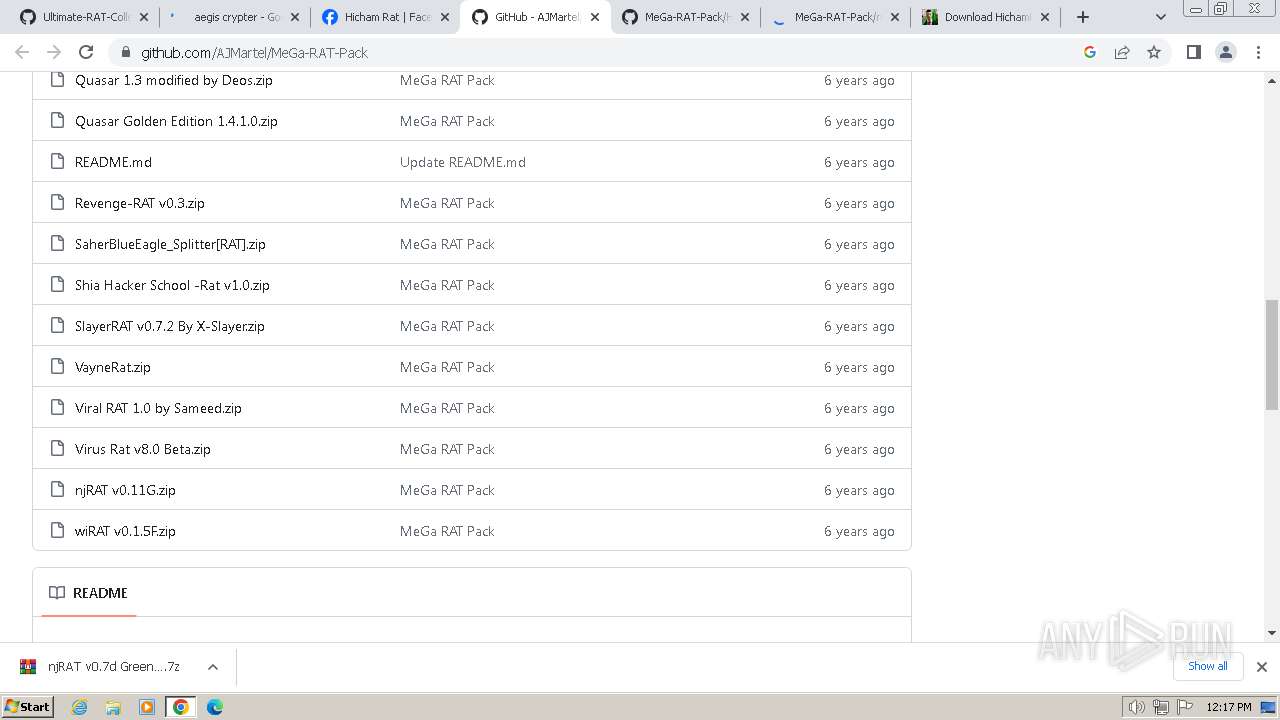Click file icon beside wiRAT v0.1.5F.zip

(x=57, y=530)
